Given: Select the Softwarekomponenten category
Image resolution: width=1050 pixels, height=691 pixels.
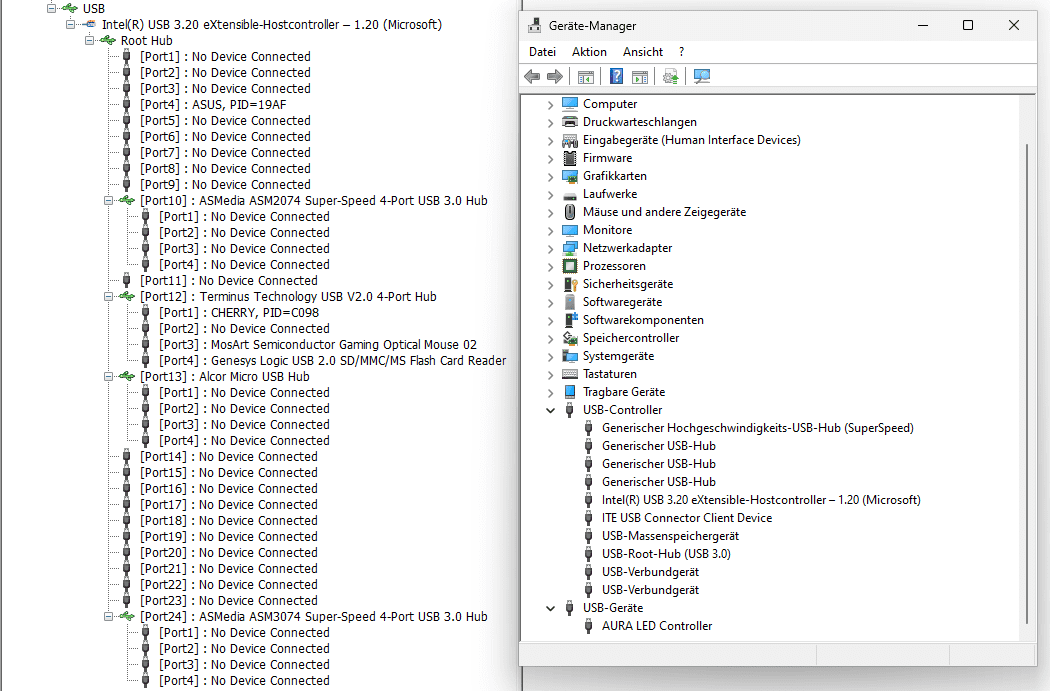Looking at the screenshot, I should point(643,320).
